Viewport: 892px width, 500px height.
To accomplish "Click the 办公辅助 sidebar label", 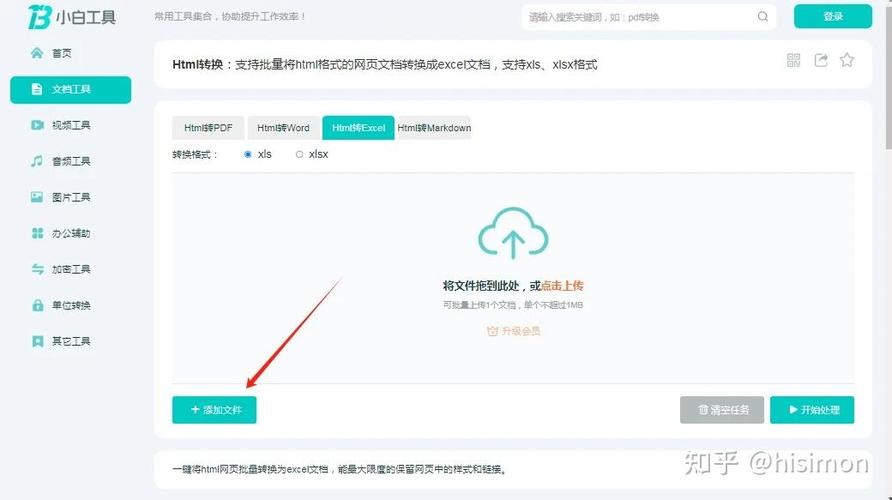I will 71,233.
